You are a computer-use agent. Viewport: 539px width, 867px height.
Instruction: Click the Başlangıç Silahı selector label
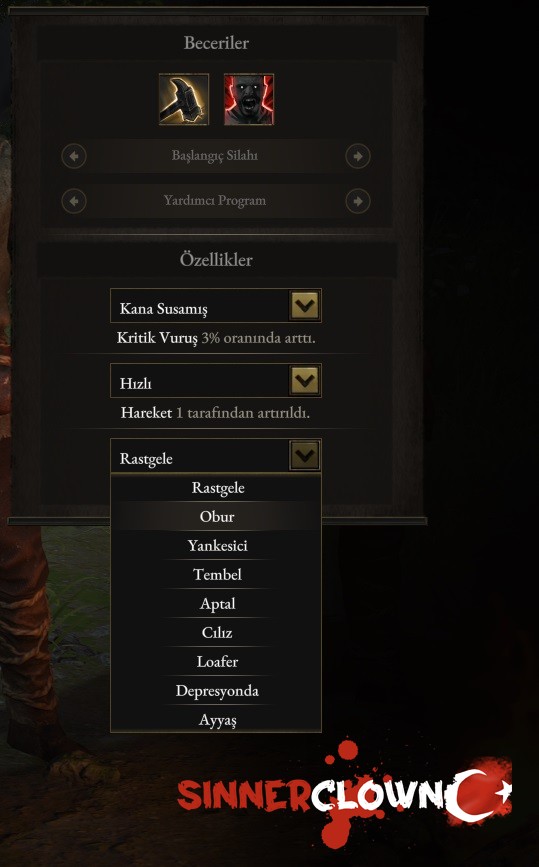(215, 156)
